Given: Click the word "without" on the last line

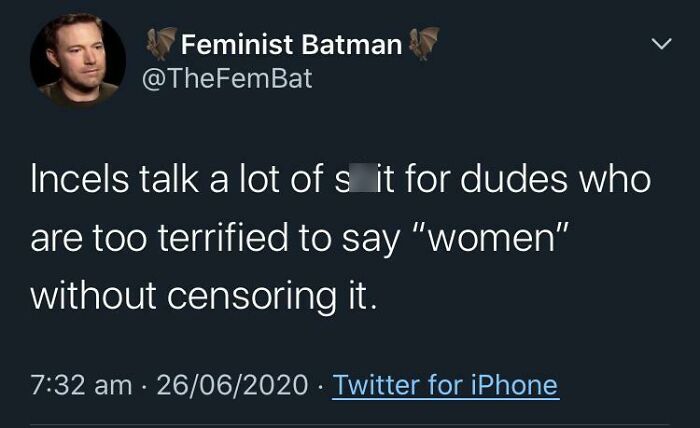Looking at the screenshot, I should [93, 296].
